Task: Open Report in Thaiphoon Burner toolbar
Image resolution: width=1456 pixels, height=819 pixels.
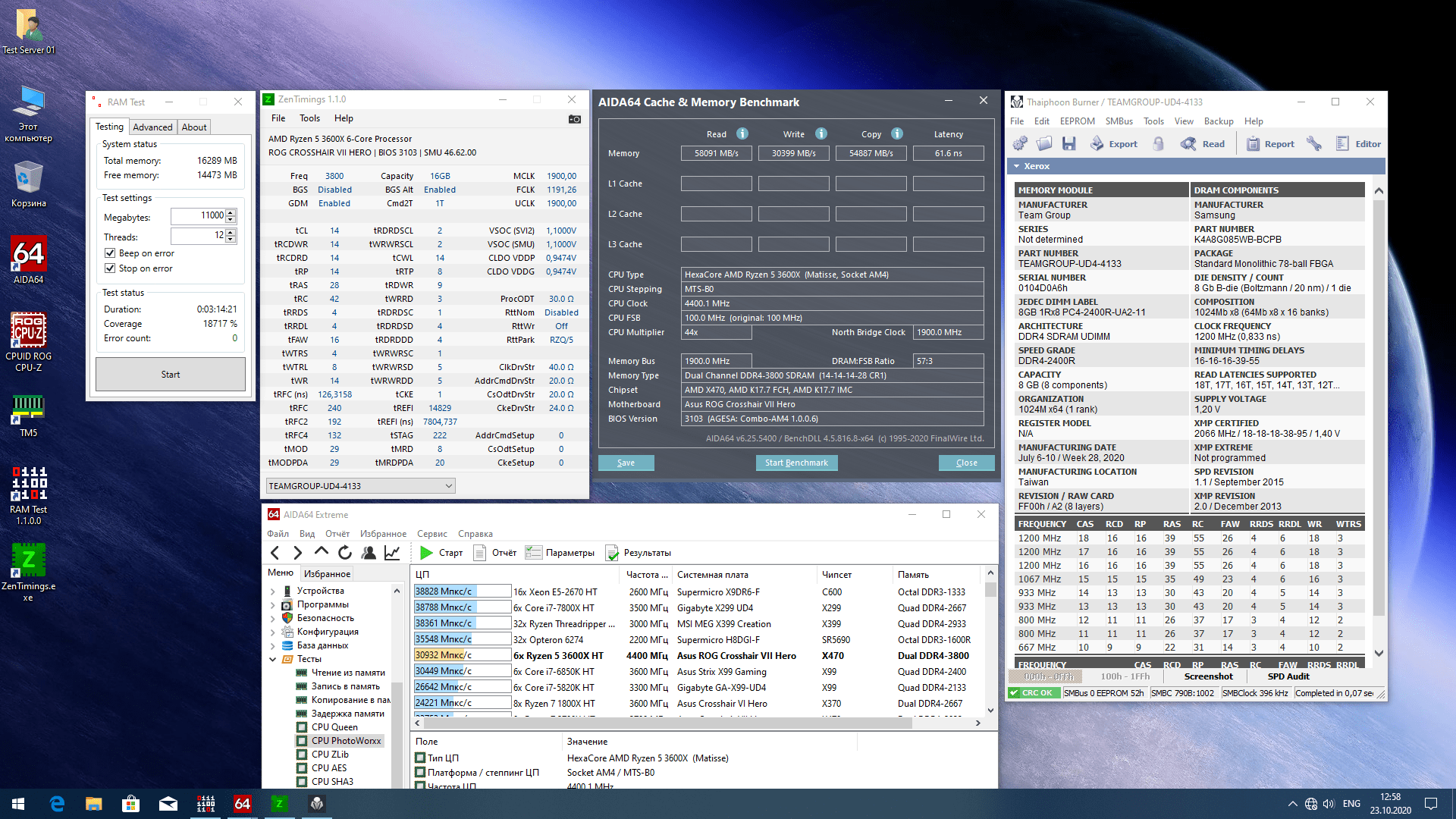Action: pyautogui.click(x=1270, y=144)
